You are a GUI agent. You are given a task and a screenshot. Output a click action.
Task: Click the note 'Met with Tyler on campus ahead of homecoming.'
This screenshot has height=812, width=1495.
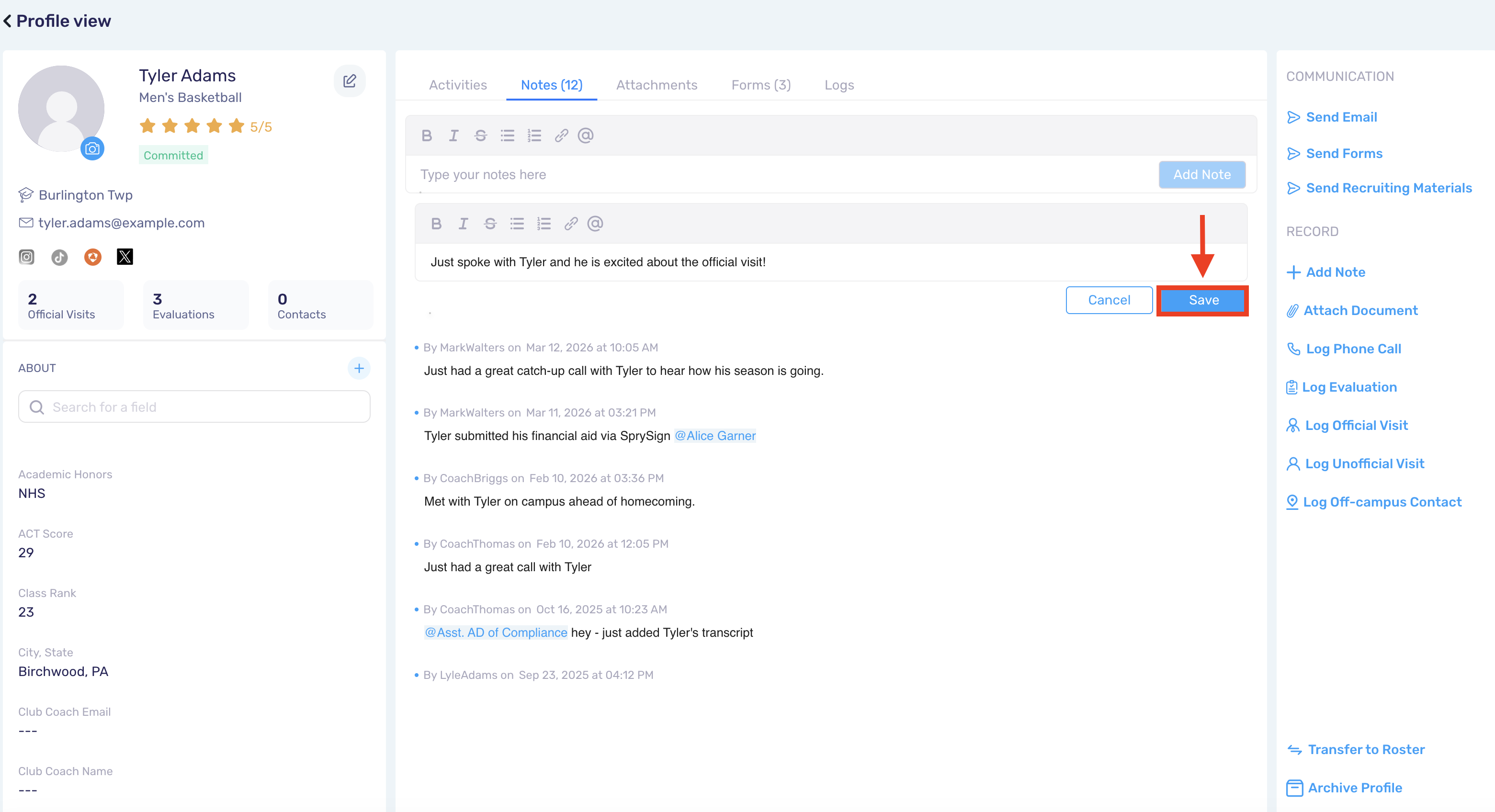tap(559, 501)
